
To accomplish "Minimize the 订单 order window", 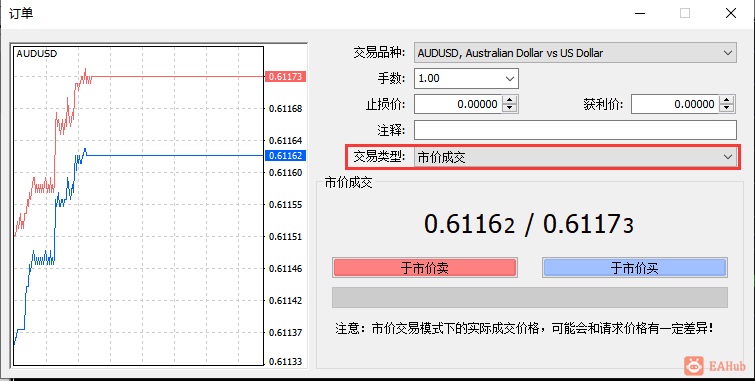I will pyautogui.click(x=639, y=13).
